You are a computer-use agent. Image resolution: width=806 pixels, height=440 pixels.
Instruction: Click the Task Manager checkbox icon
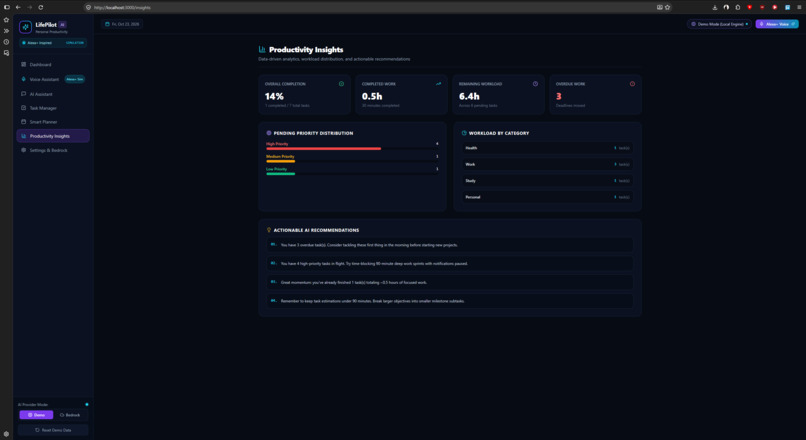(23, 108)
